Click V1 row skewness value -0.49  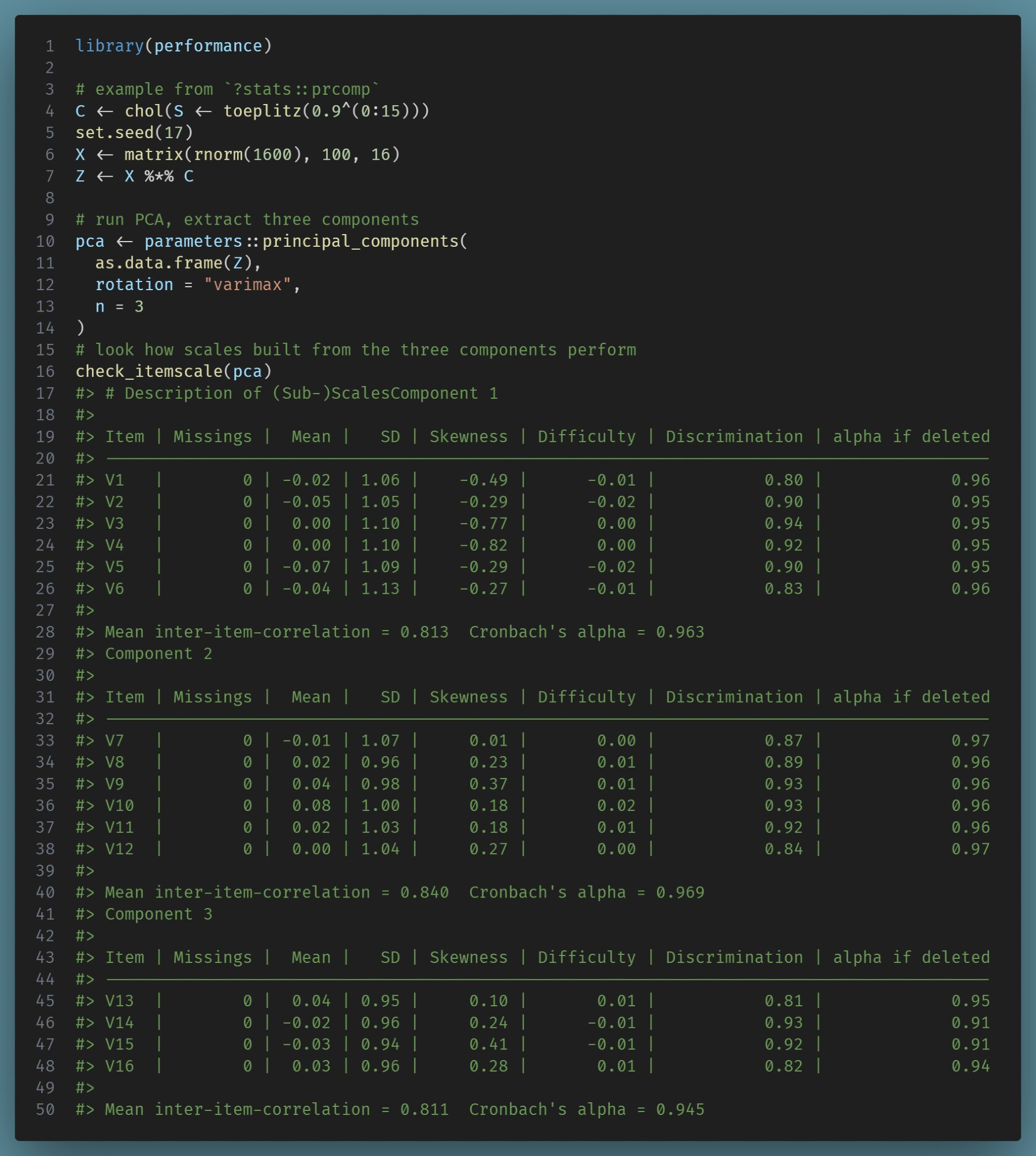tap(483, 480)
